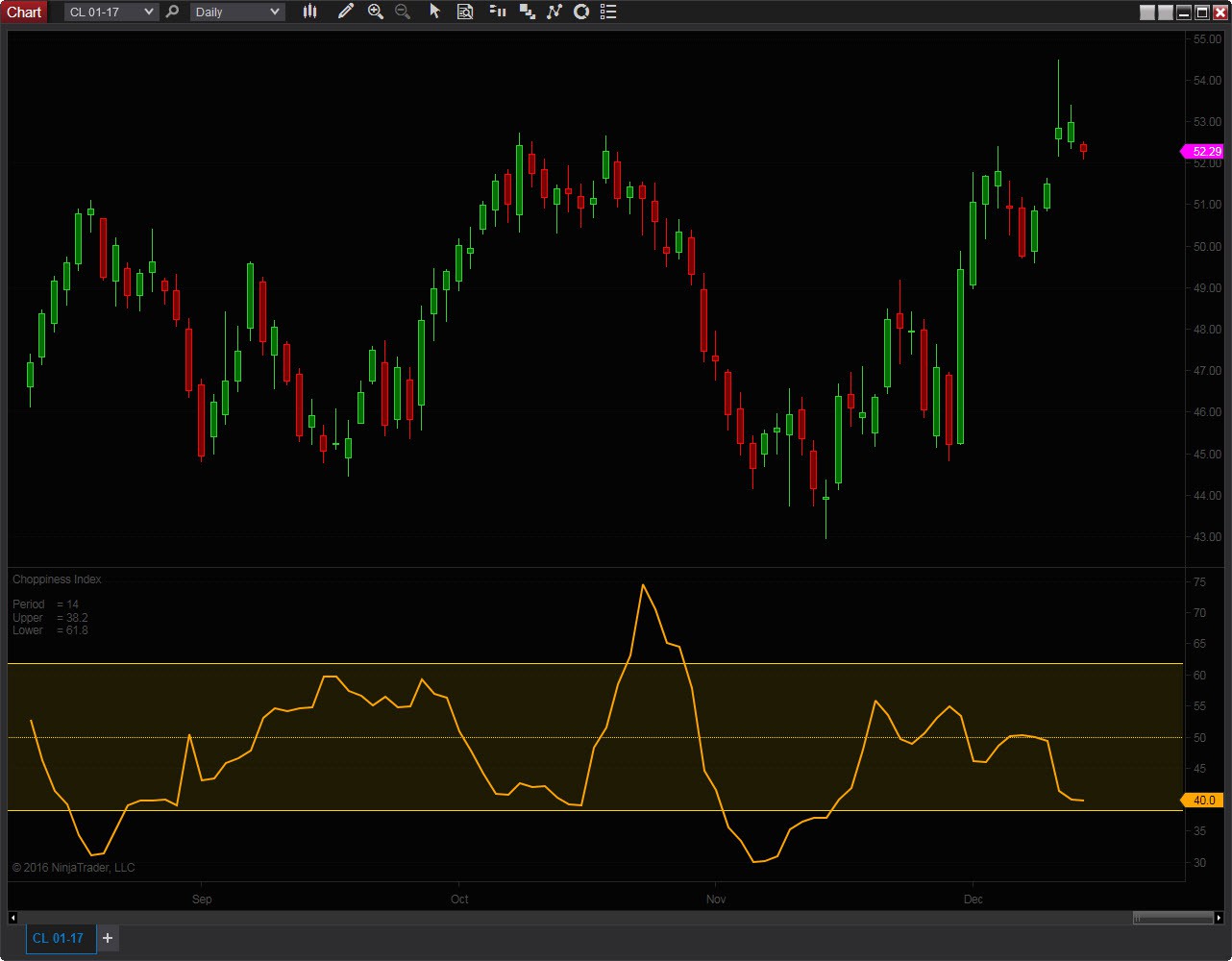Click the Choppiness Index panel label
Viewport: 1232px width, 961px height.
57,579
